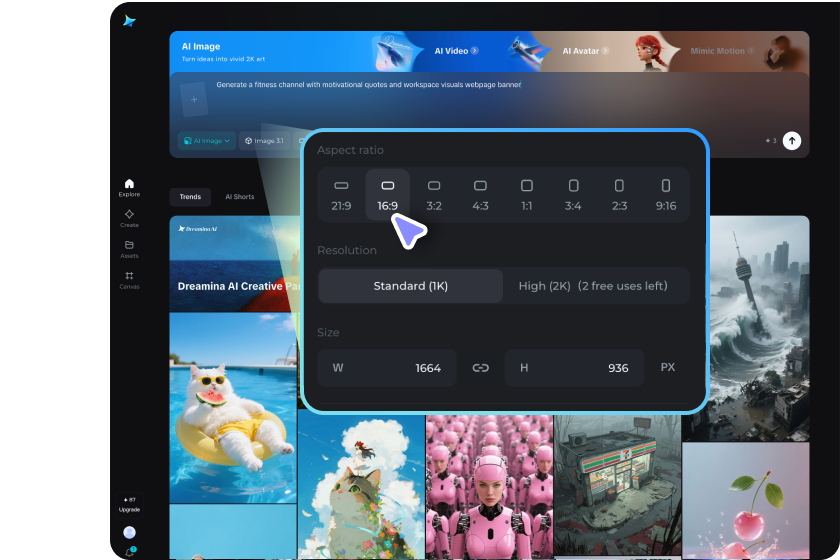The image size is (840, 560).
Task: Edit the width field showing 1664
Action: pyautogui.click(x=387, y=368)
